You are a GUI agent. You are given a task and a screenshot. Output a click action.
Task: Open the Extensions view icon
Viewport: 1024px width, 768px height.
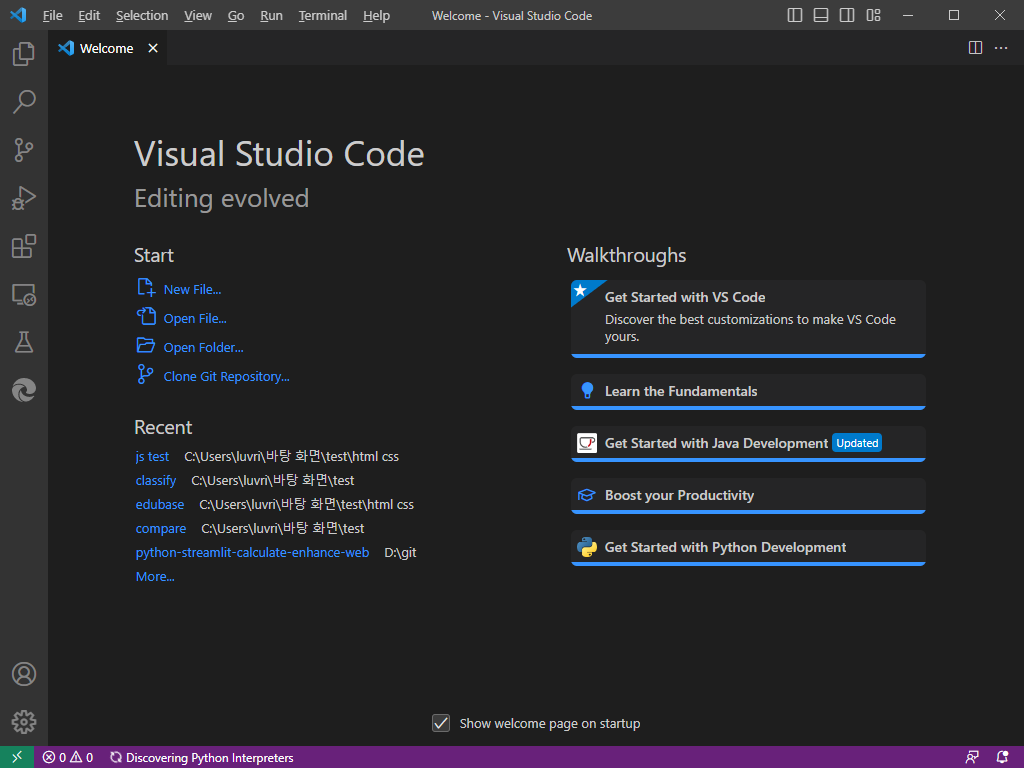point(24,246)
